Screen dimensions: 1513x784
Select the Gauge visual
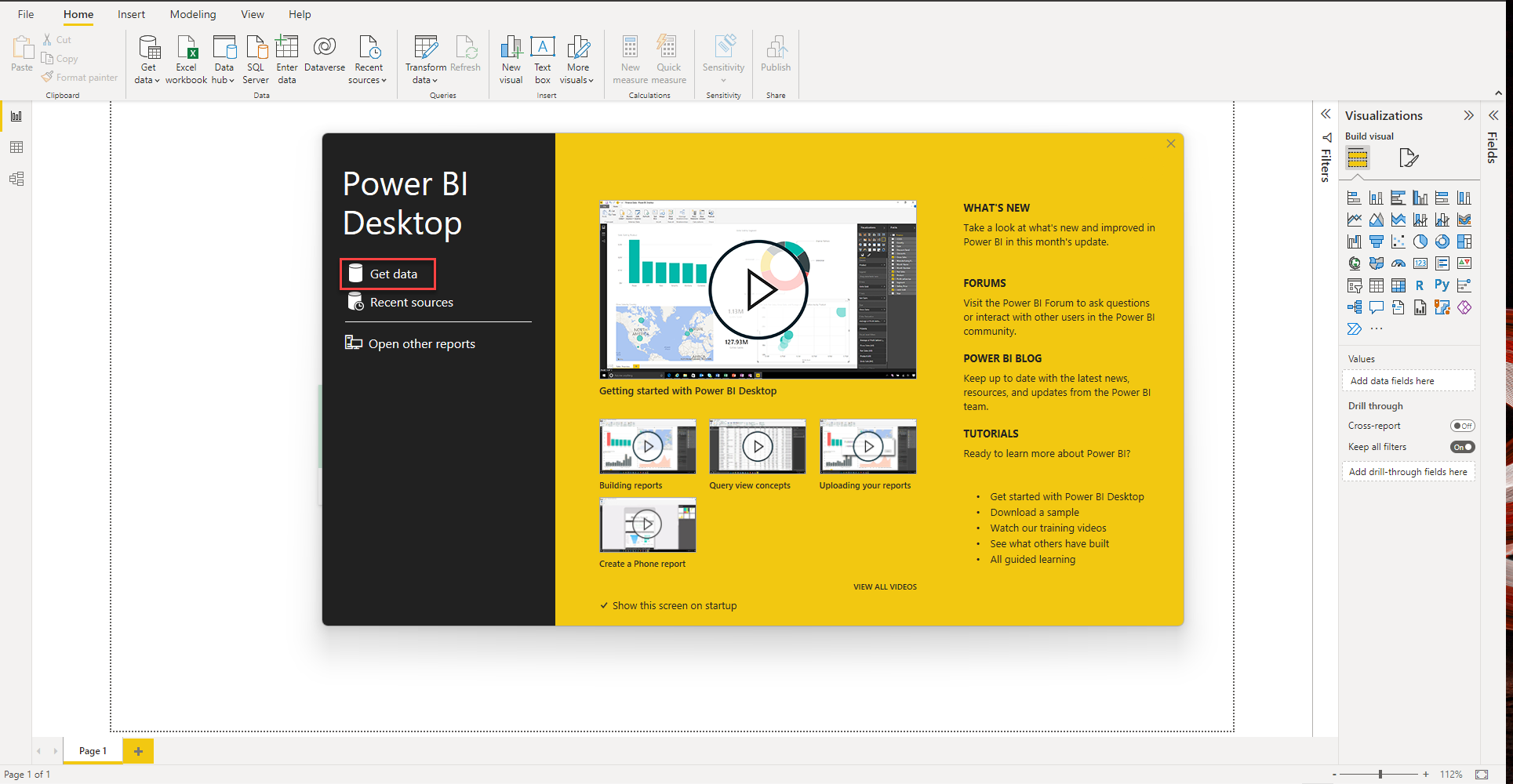pyautogui.click(x=1398, y=263)
